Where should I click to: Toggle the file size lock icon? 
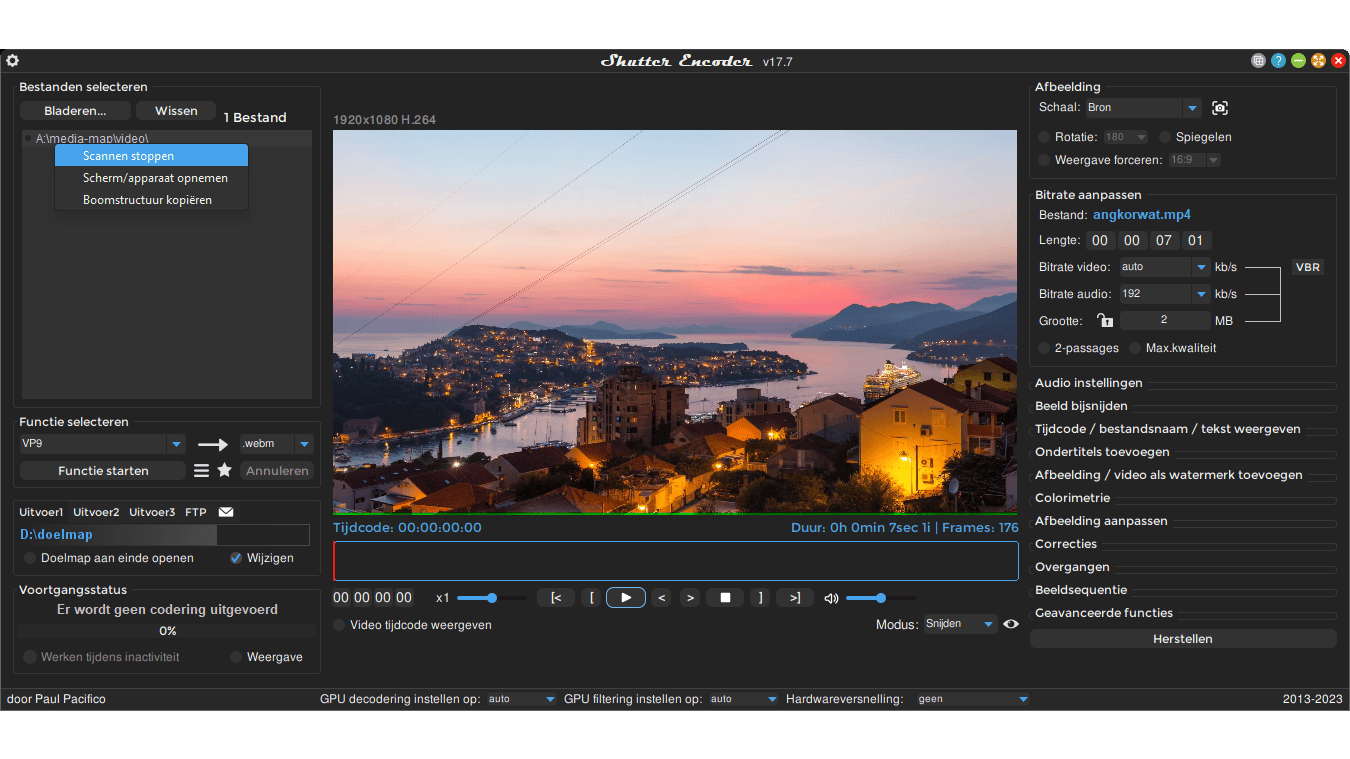[1104, 321]
